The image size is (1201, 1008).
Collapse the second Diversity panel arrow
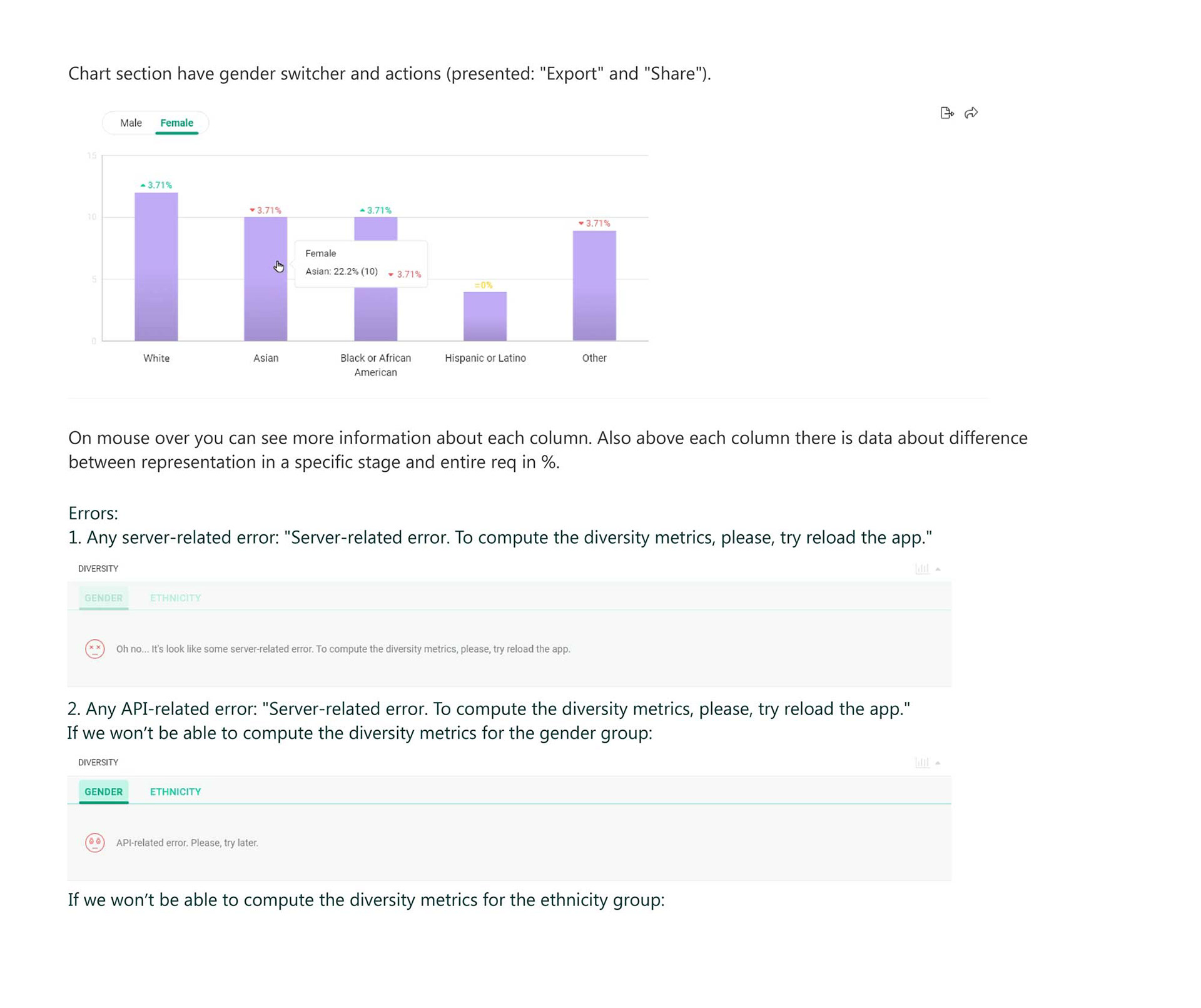tap(938, 763)
